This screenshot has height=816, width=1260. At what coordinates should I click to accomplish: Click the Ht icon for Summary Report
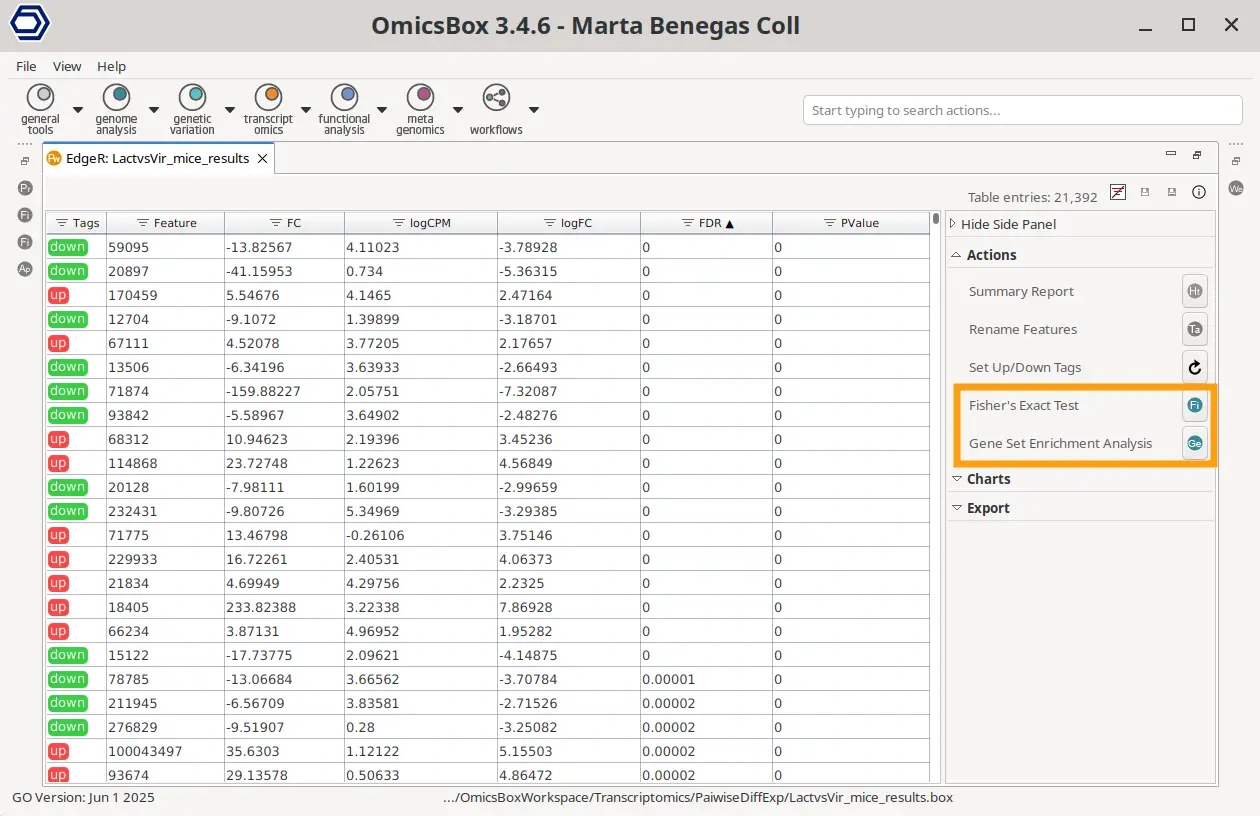[1195, 291]
